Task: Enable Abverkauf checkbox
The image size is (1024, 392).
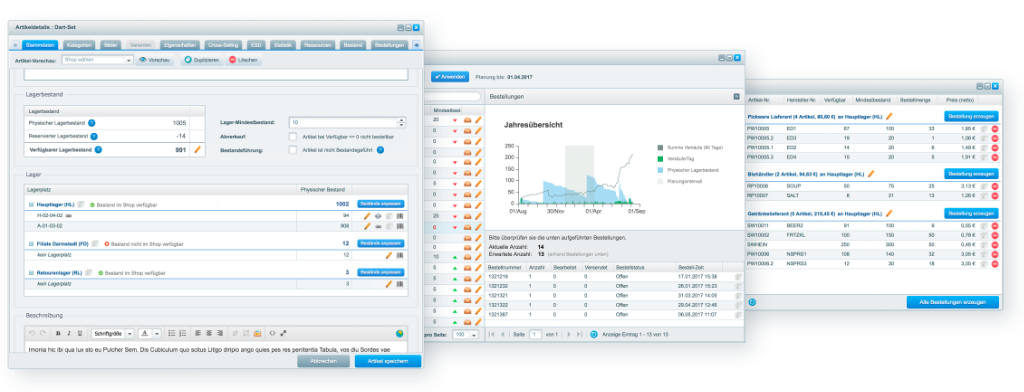Action: coord(293,137)
